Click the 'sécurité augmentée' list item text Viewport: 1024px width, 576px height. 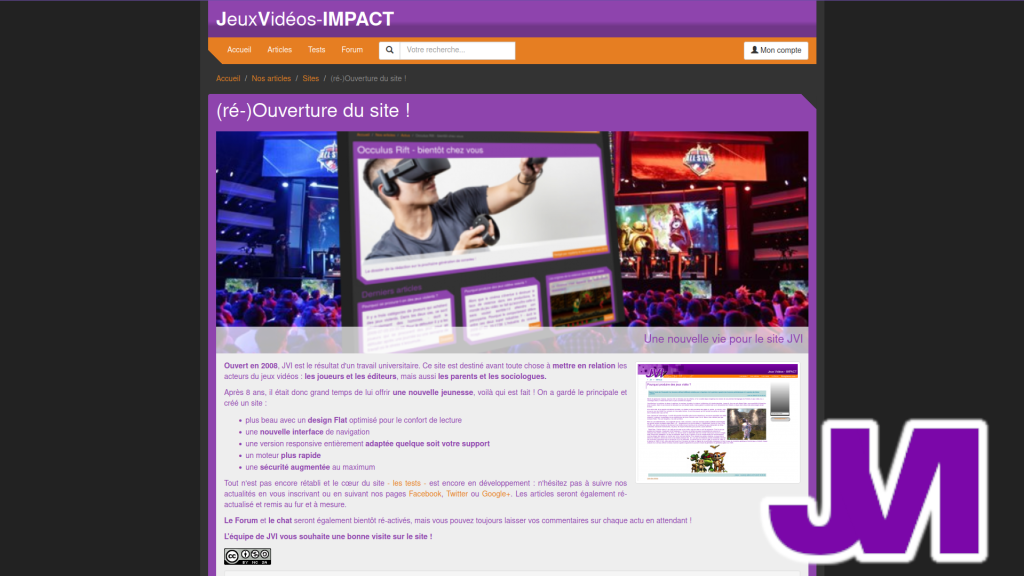pyautogui.click(x=295, y=467)
